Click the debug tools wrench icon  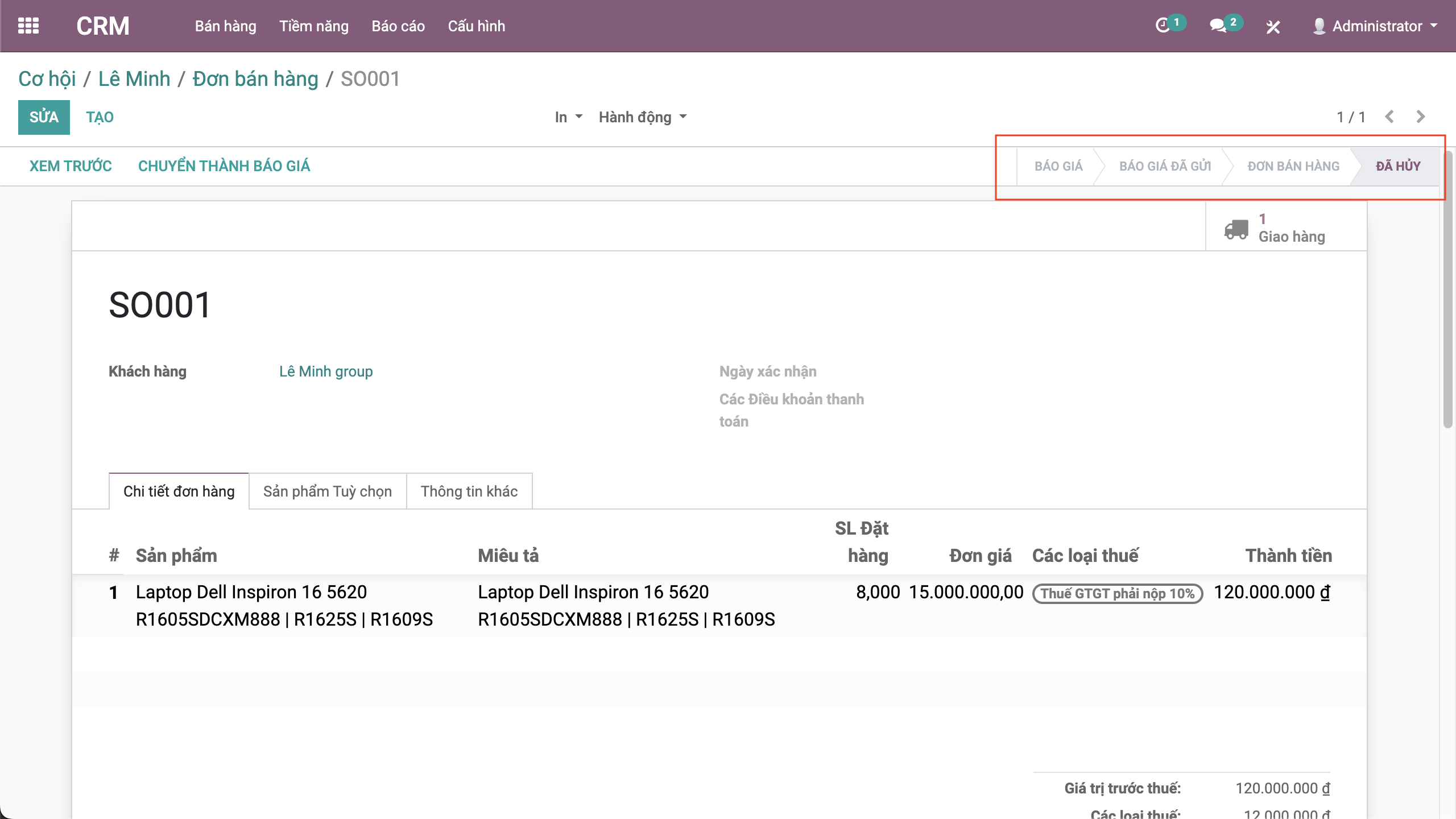tap(1273, 27)
